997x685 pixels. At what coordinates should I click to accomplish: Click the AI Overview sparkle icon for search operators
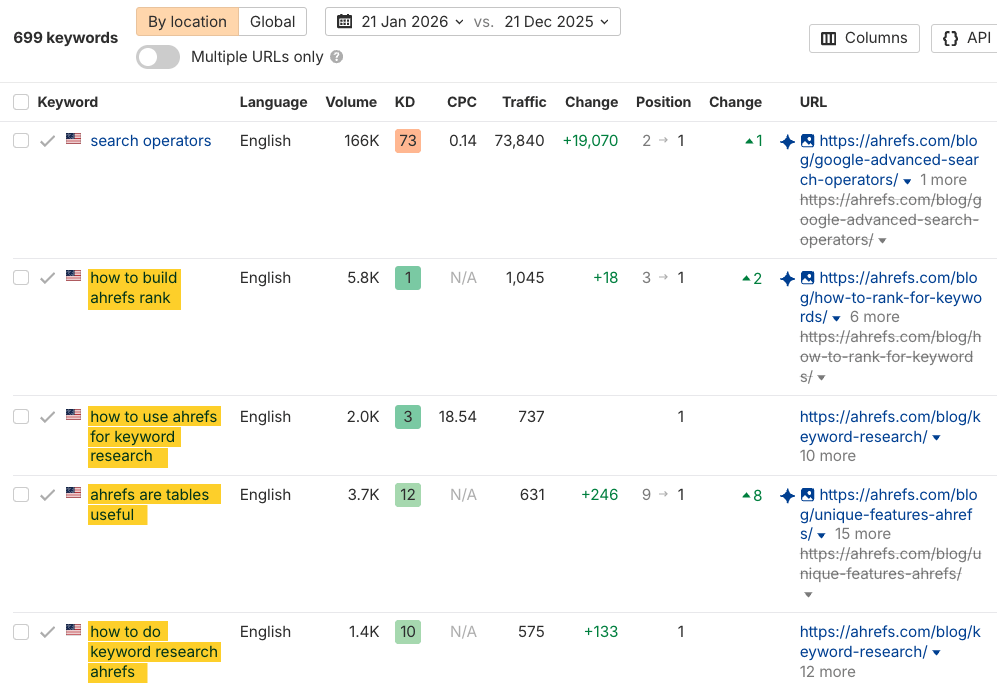pyautogui.click(x=787, y=141)
